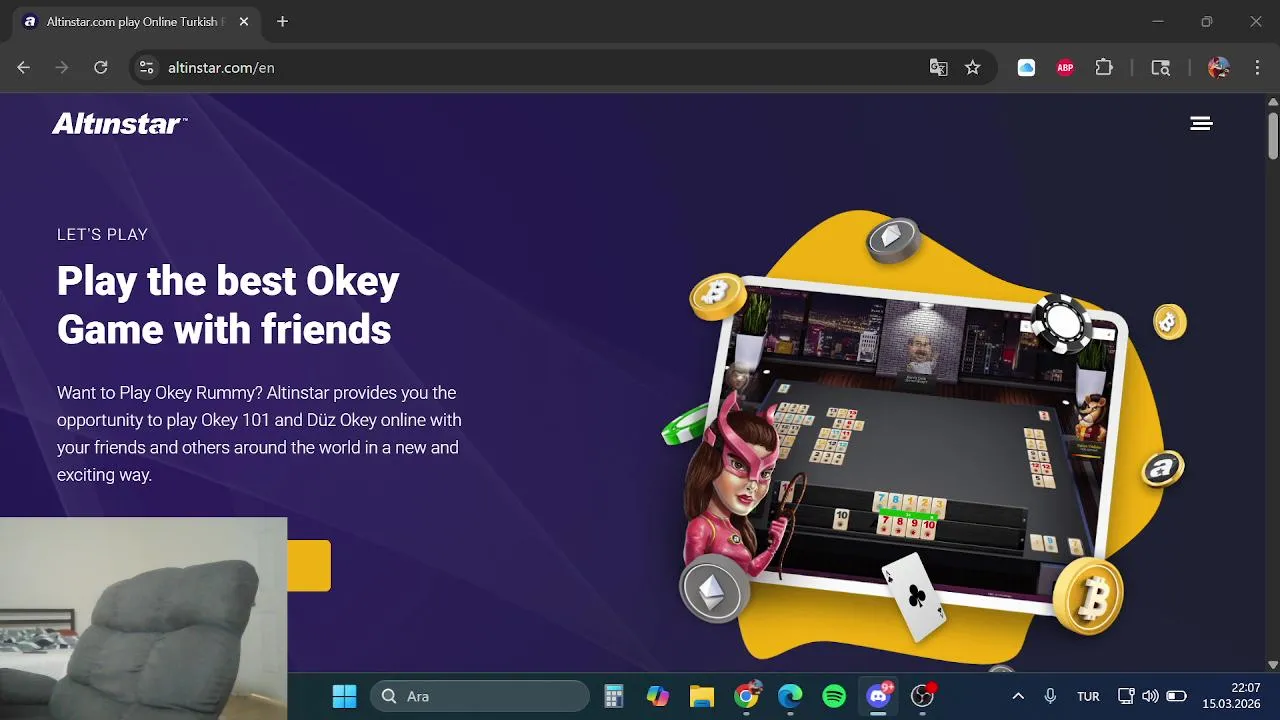Show hidden system tray icons

tap(1018, 696)
